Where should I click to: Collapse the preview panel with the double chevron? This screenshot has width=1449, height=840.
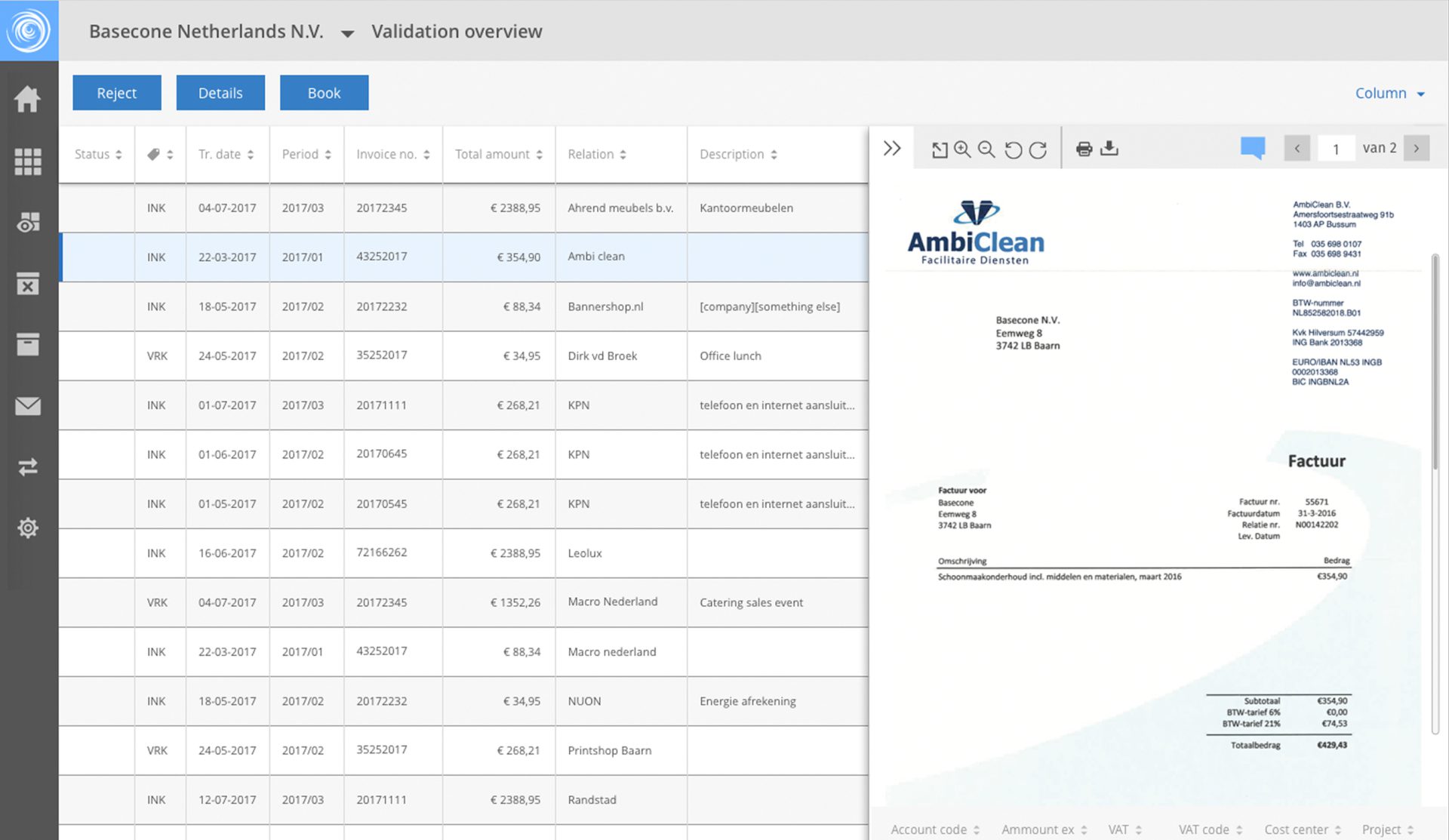(892, 148)
